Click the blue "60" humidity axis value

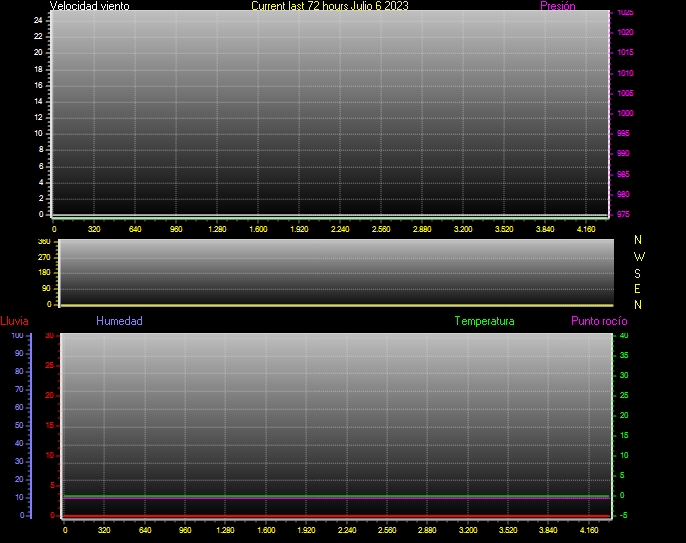(x=19, y=407)
